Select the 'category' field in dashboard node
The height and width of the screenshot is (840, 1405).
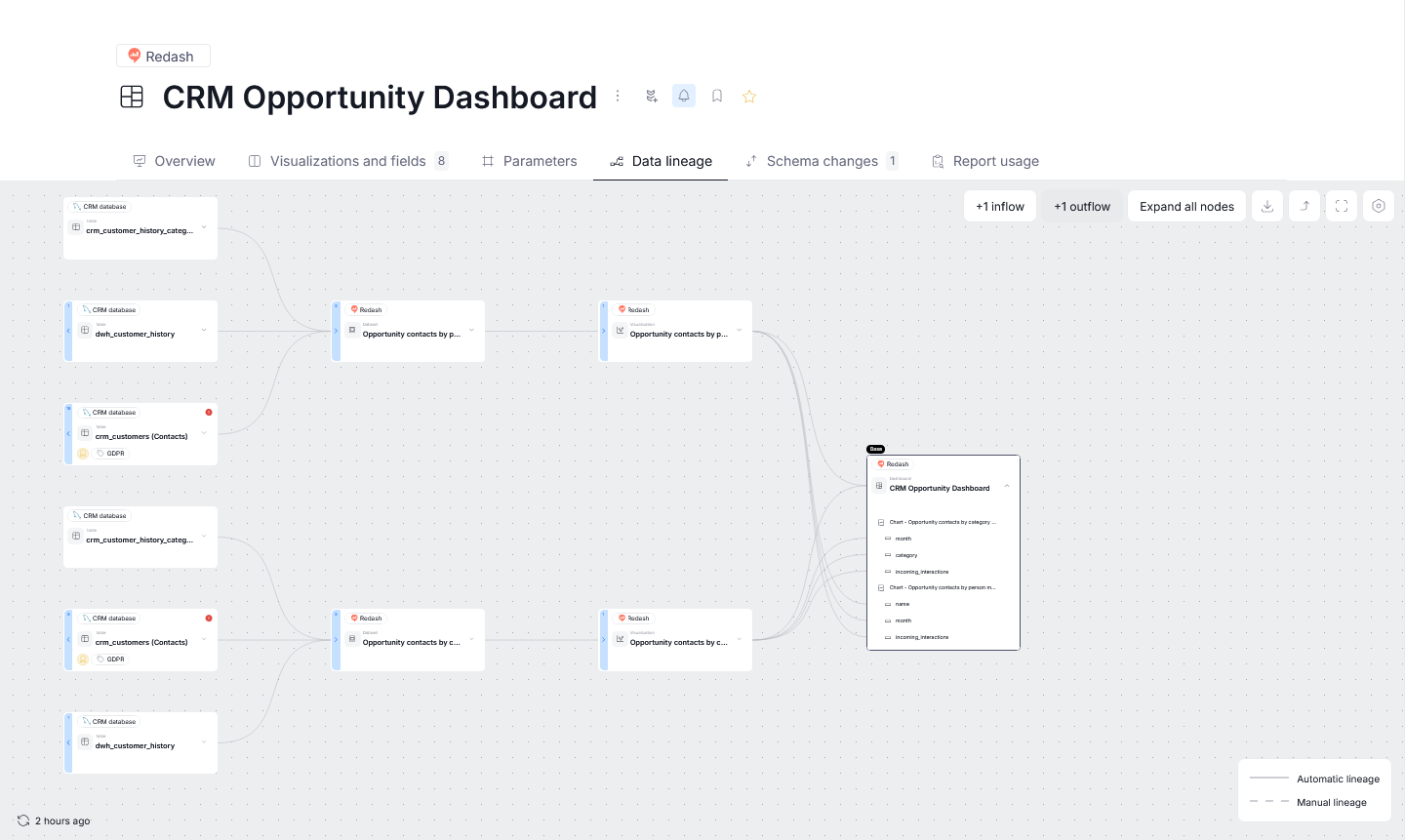click(906, 555)
